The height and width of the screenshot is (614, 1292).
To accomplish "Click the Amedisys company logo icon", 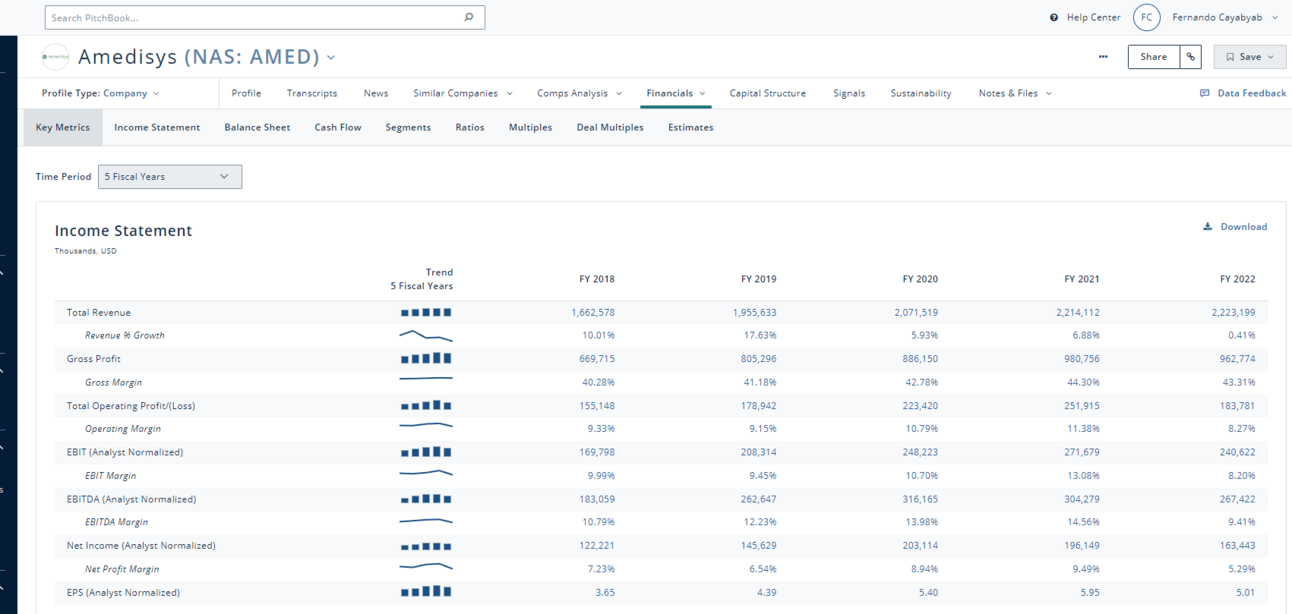I will (55, 57).
